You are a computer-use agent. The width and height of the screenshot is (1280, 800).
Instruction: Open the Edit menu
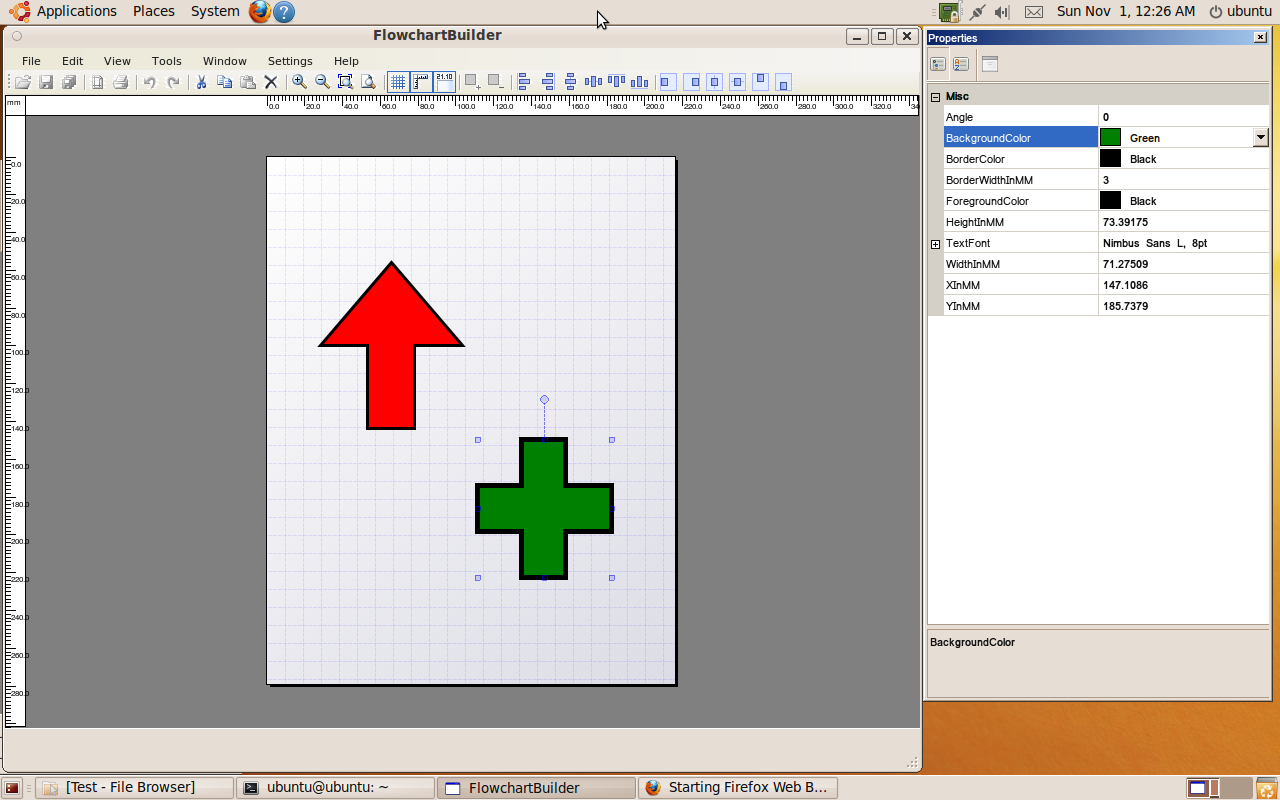pos(72,61)
